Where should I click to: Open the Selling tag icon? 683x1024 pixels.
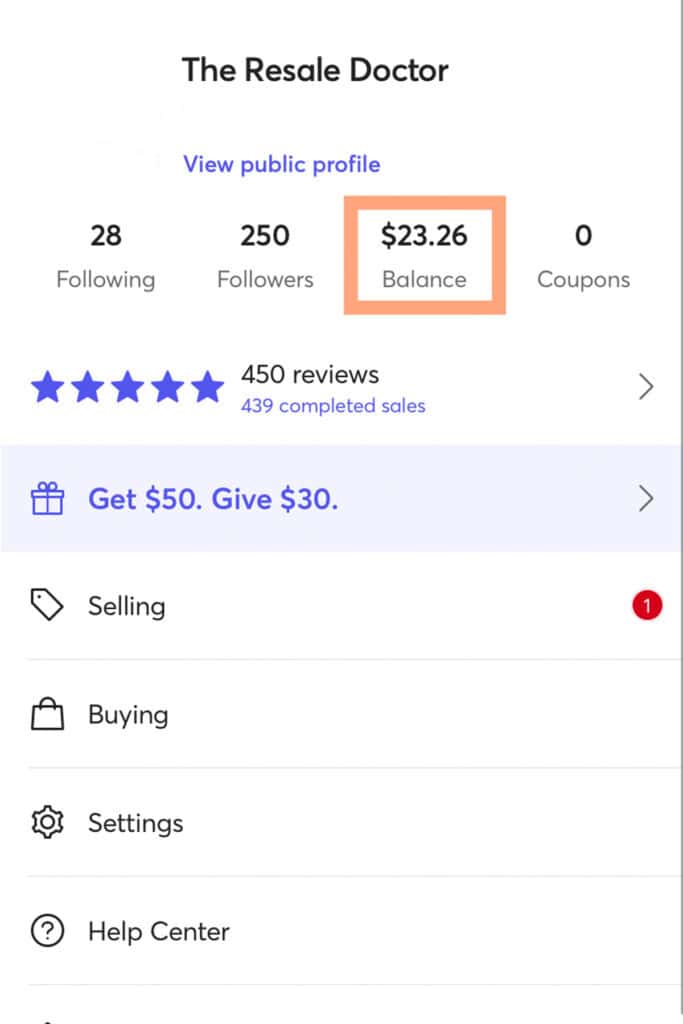(x=47, y=605)
